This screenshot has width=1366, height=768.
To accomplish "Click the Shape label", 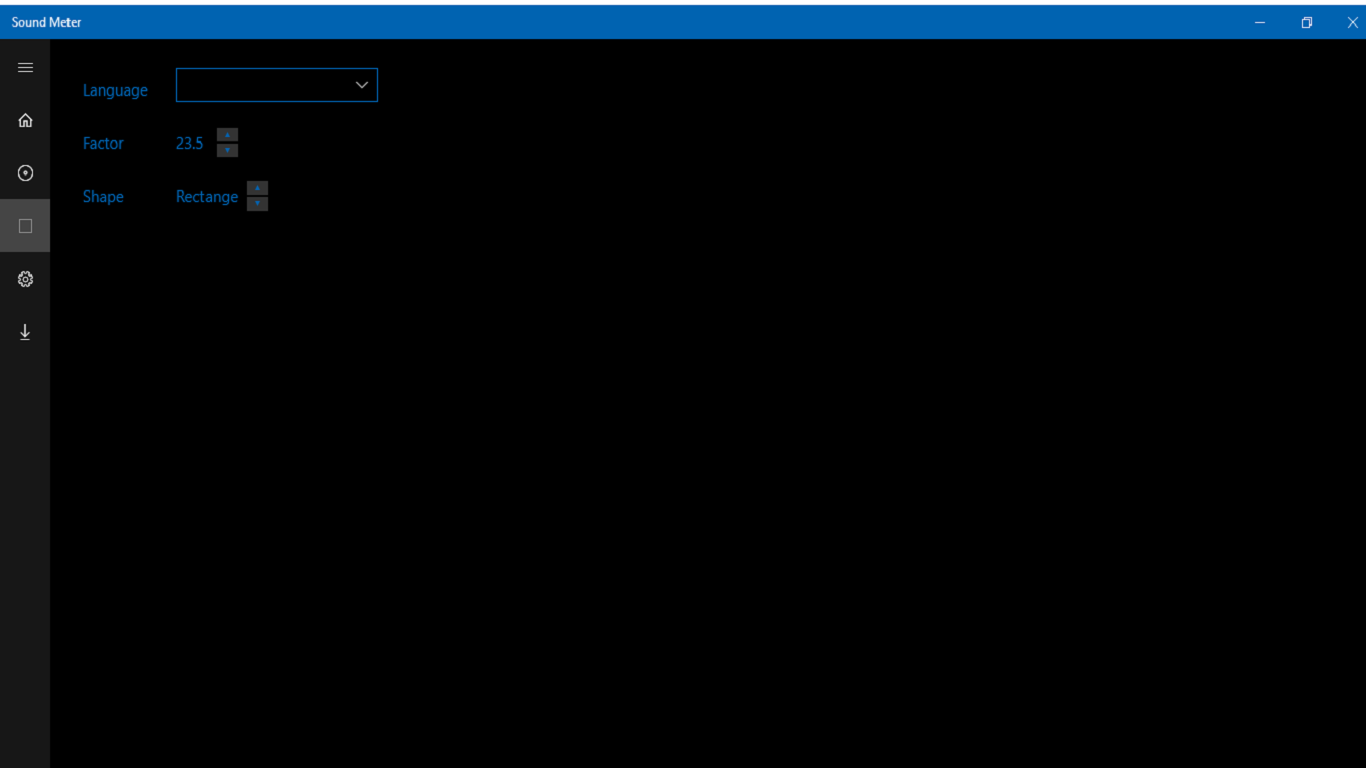I will tap(103, 196).
